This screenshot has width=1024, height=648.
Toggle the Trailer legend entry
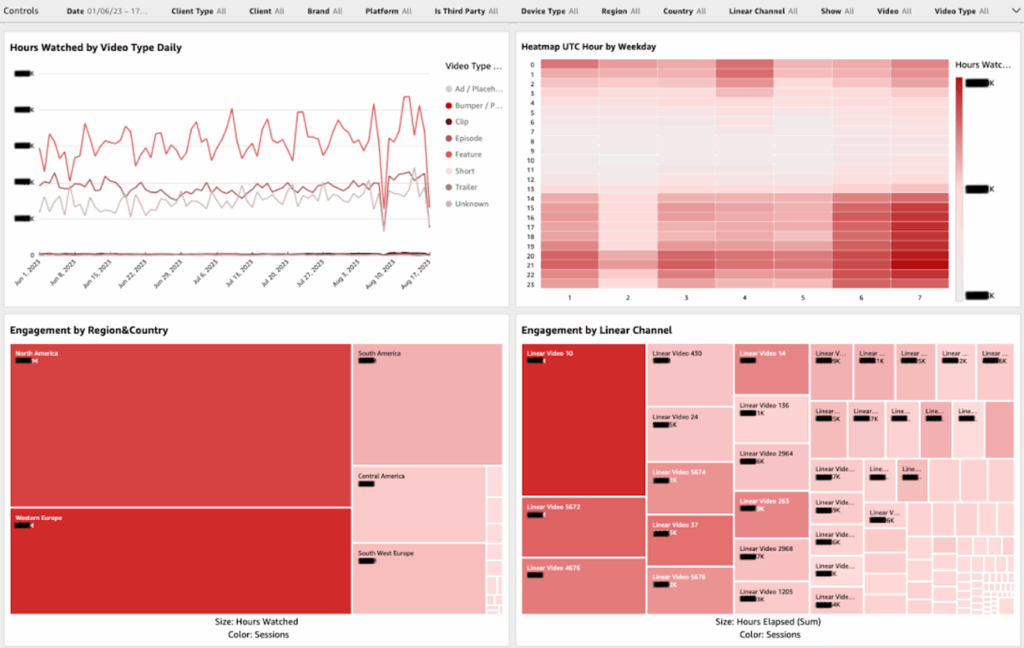467,187
